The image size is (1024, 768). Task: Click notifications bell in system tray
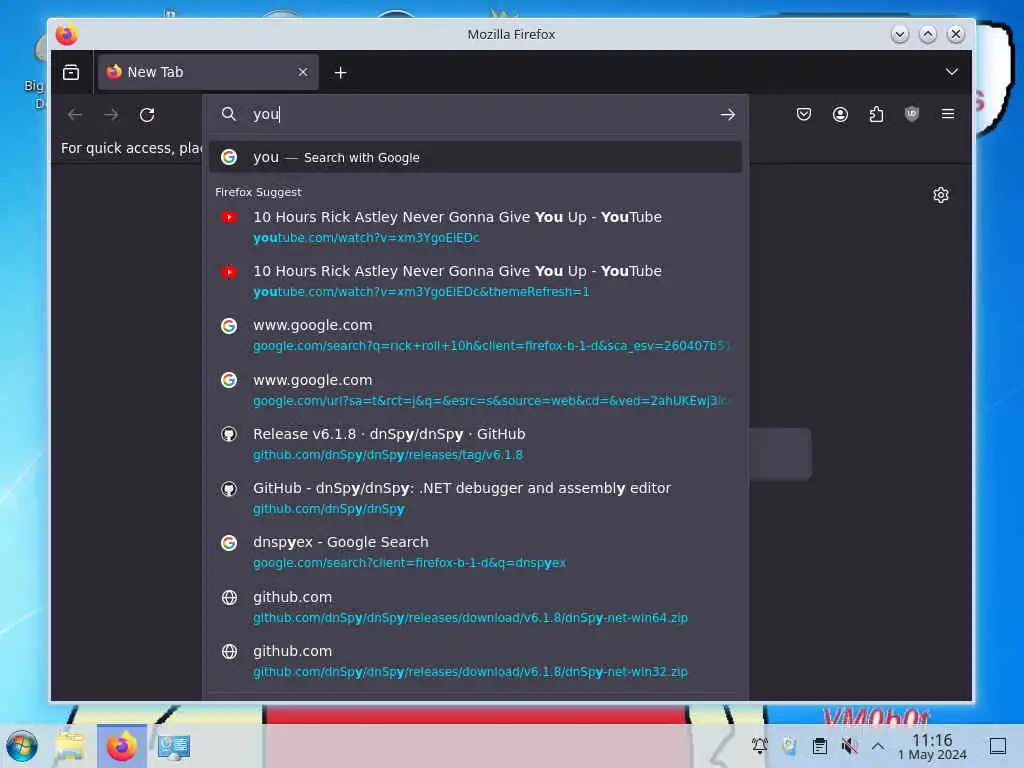pos(760,746)
